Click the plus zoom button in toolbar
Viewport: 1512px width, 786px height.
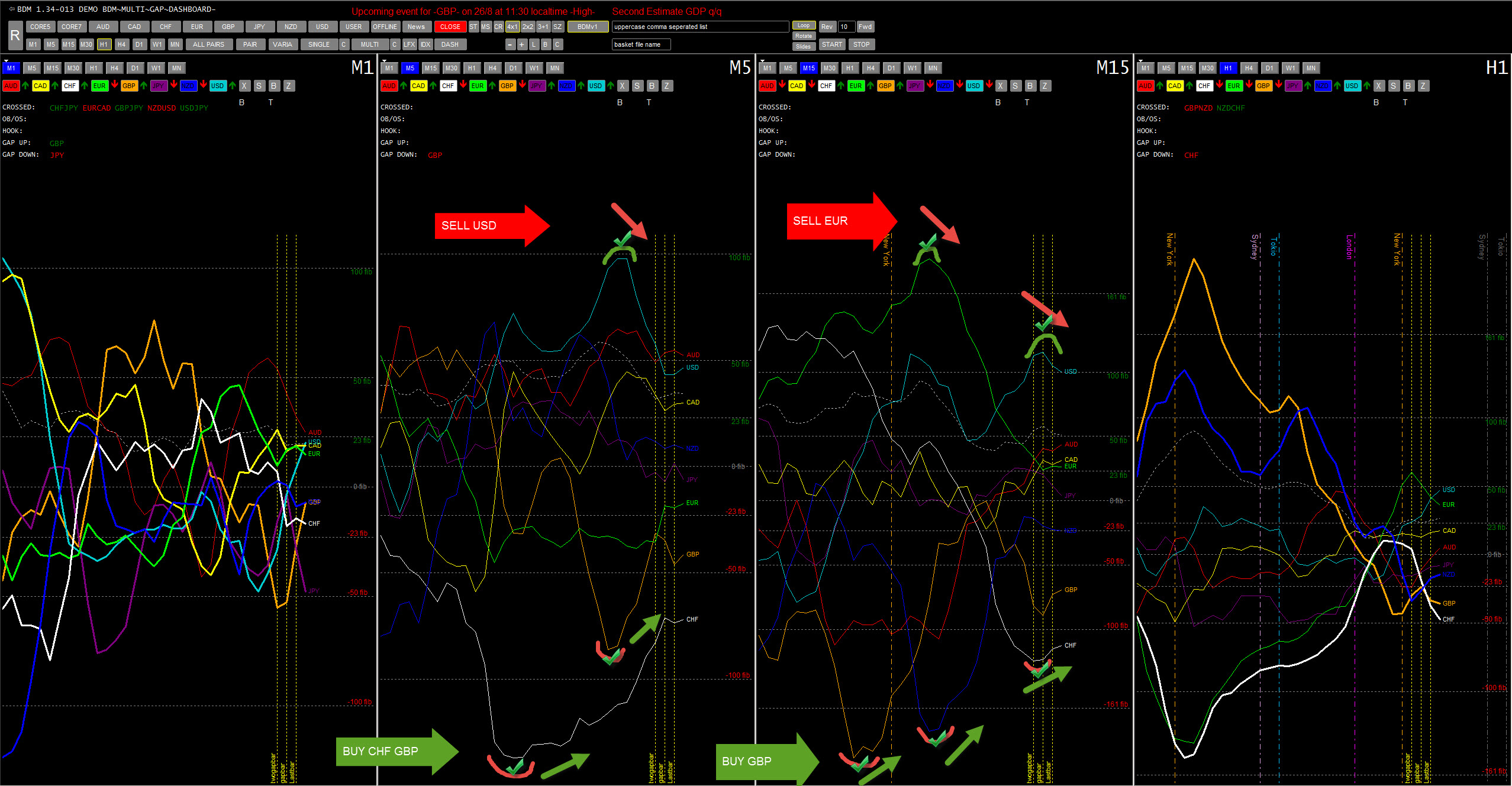pyautogui.click(x=522, y=44)
